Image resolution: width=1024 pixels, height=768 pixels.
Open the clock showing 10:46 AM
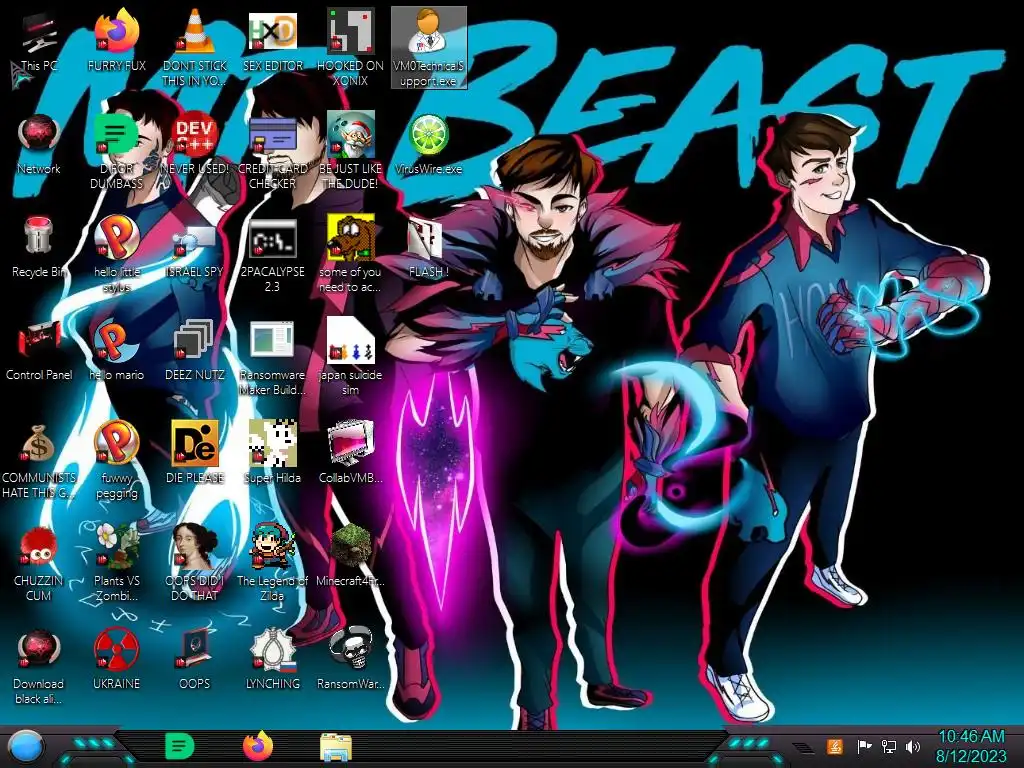coord(971,746)
